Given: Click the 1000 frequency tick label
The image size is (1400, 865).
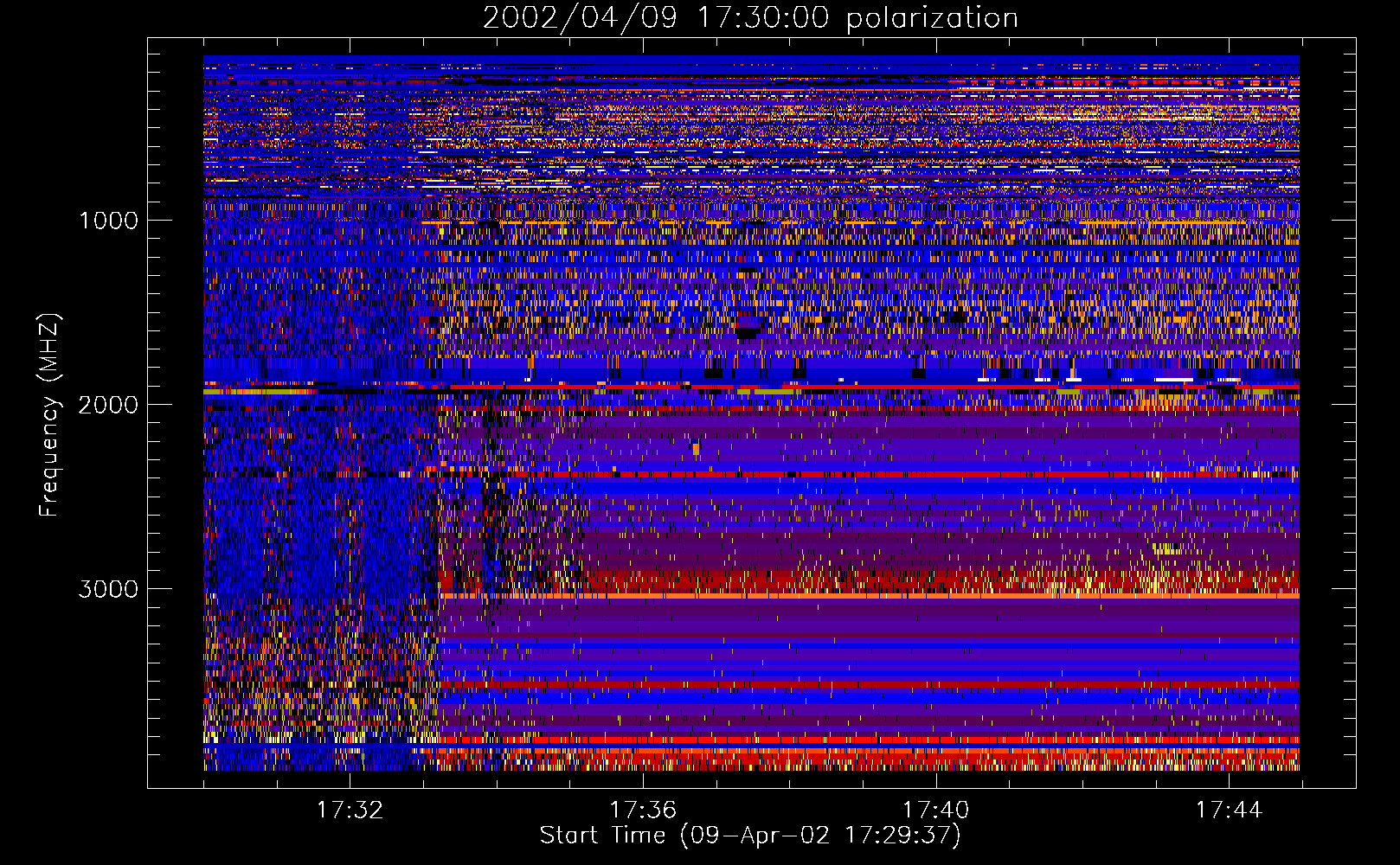Looking at the screenshot, I should [109, 221].
